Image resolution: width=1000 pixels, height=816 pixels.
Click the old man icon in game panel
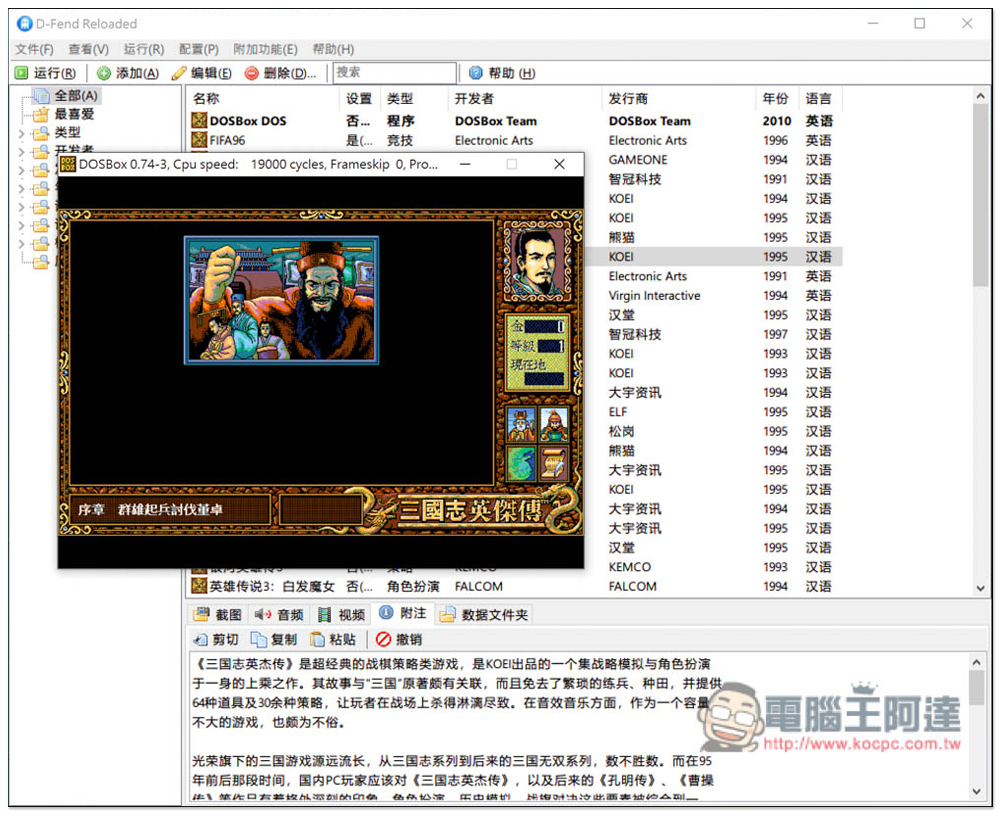[x=521, y=424]
